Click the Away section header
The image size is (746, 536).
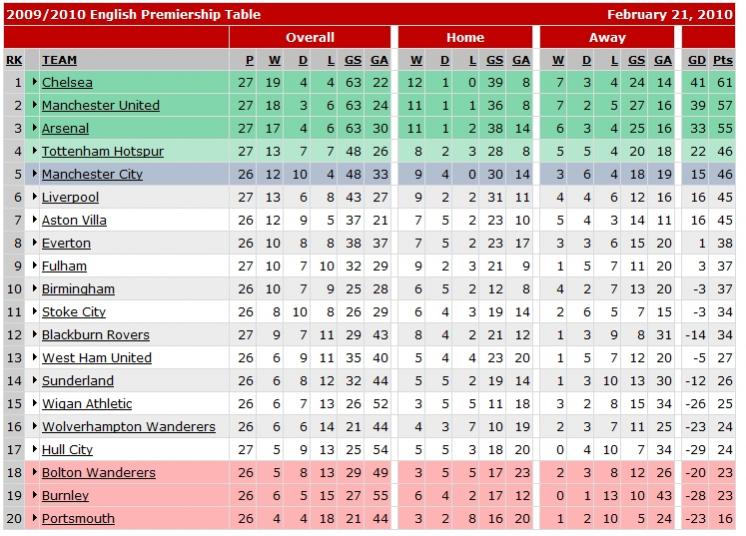click(607, 38)
